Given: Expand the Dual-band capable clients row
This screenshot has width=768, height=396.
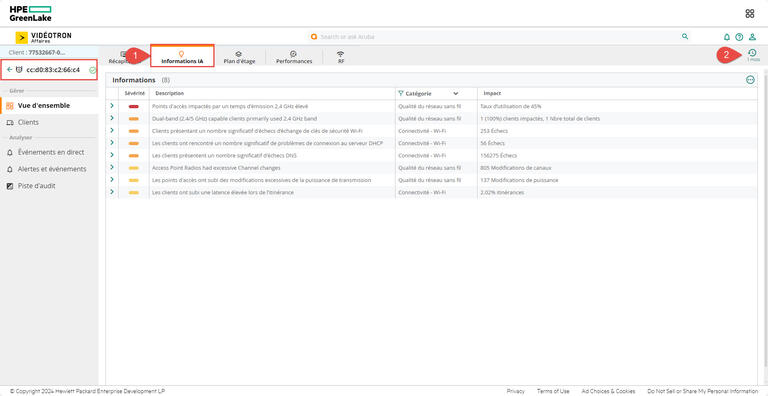Looking at the screenshot, I should (112, 118).
